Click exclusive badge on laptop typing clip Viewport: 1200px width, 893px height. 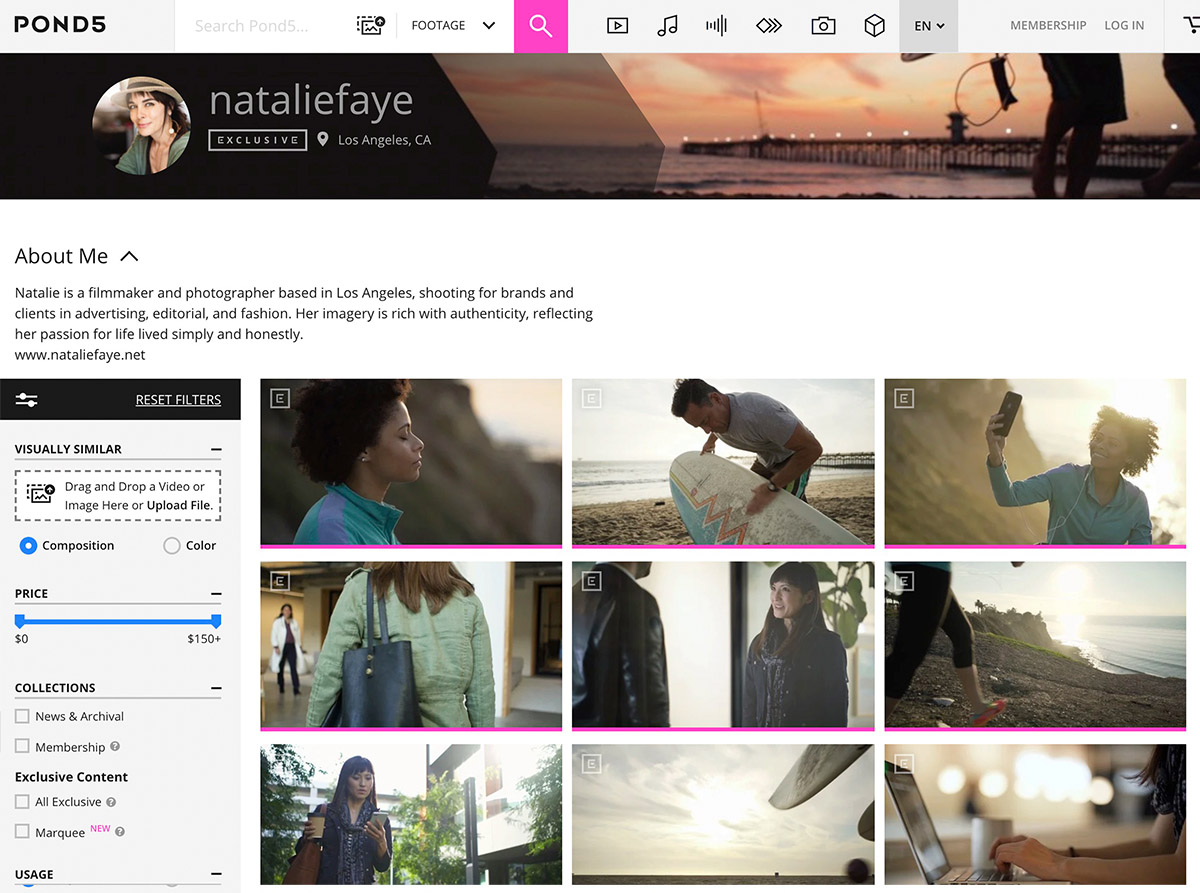point(904,764)
